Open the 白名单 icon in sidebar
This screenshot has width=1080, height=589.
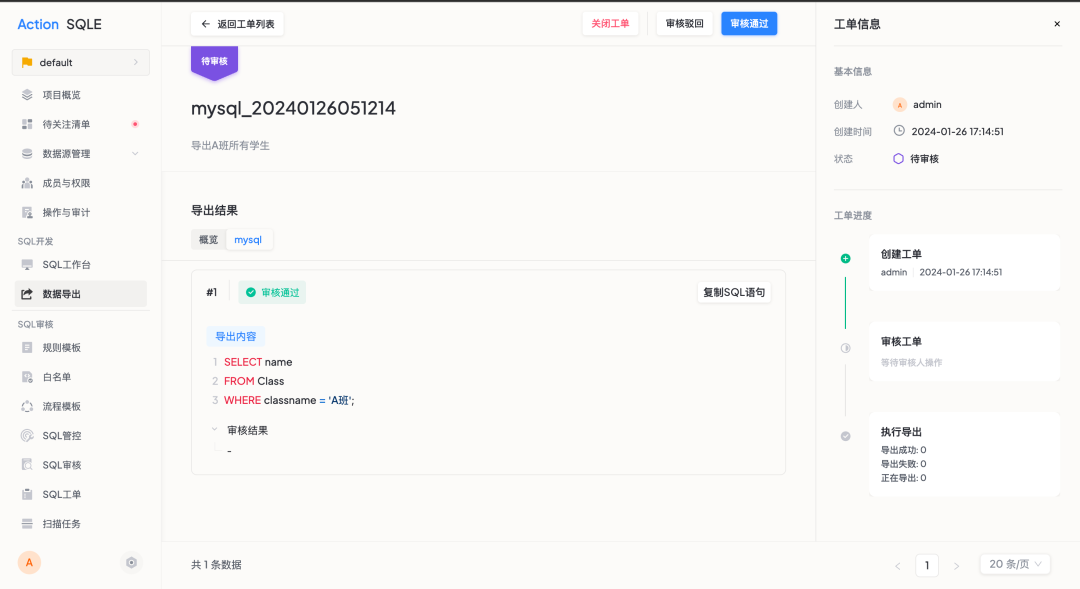(x=27, y=377)
